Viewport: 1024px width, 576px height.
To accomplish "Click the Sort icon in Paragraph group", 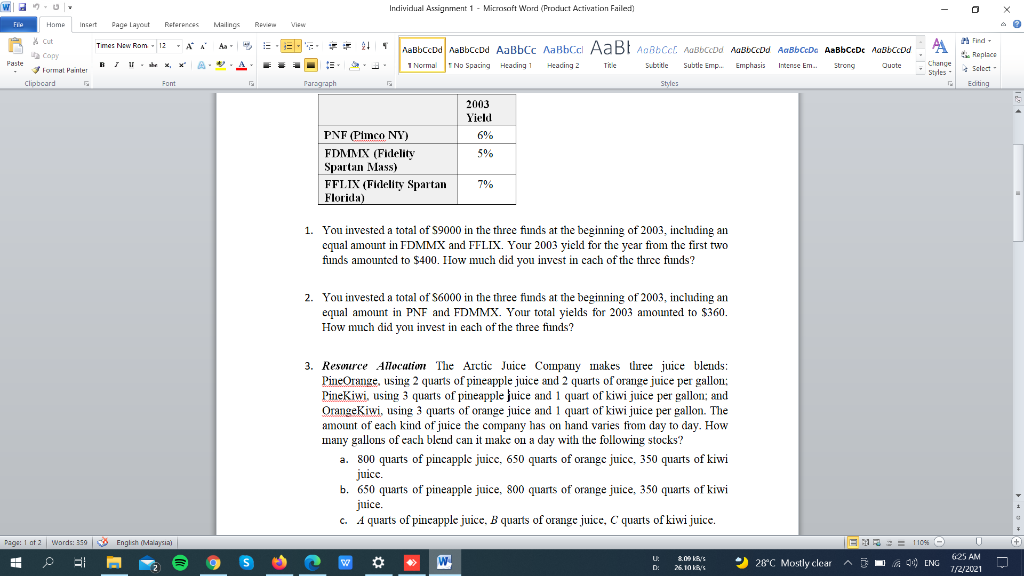I will [x=366, y=46].
